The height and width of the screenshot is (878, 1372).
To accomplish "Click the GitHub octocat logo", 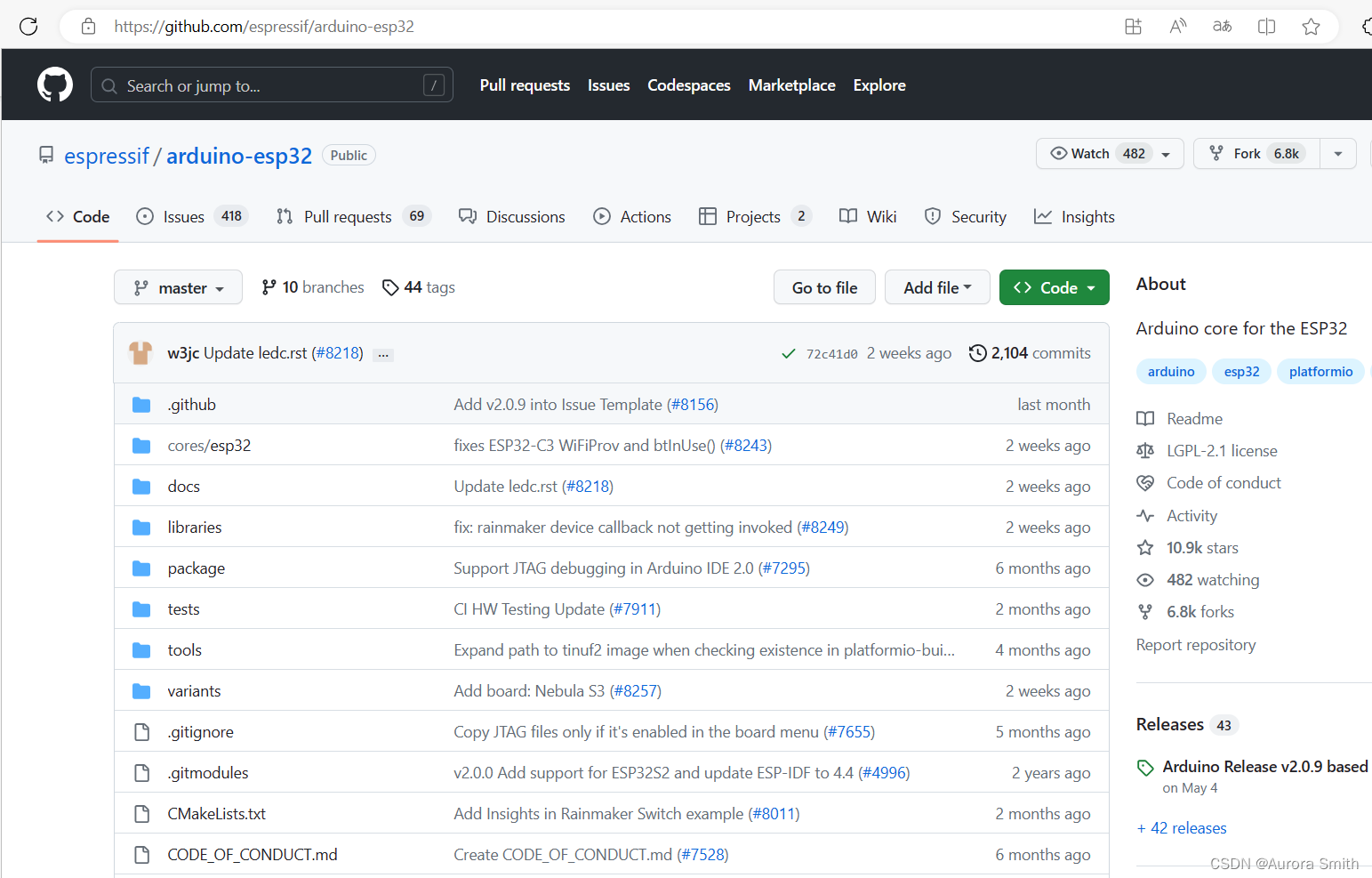I will [55, 85].
